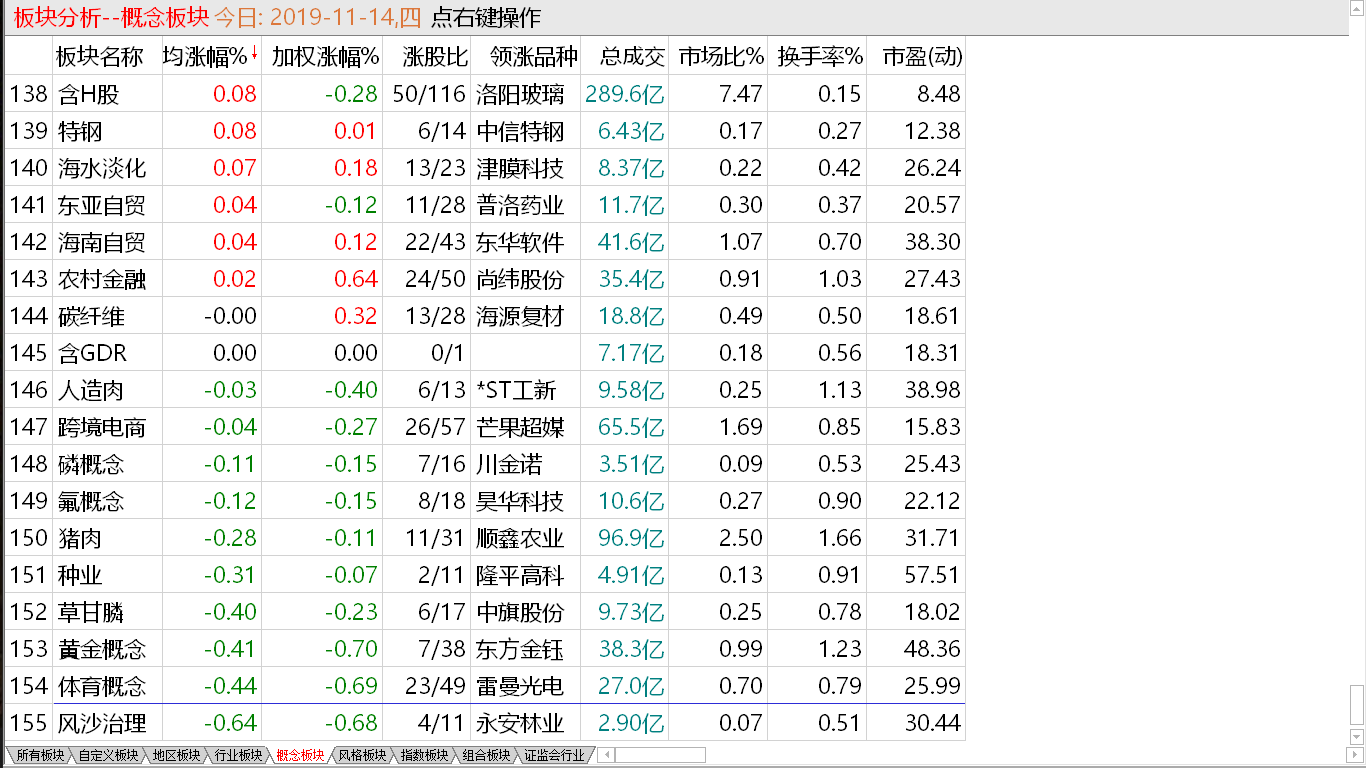Select the 东亚自贸 sector name
This screenshot has width=1366, height=768.
(102, 205)
